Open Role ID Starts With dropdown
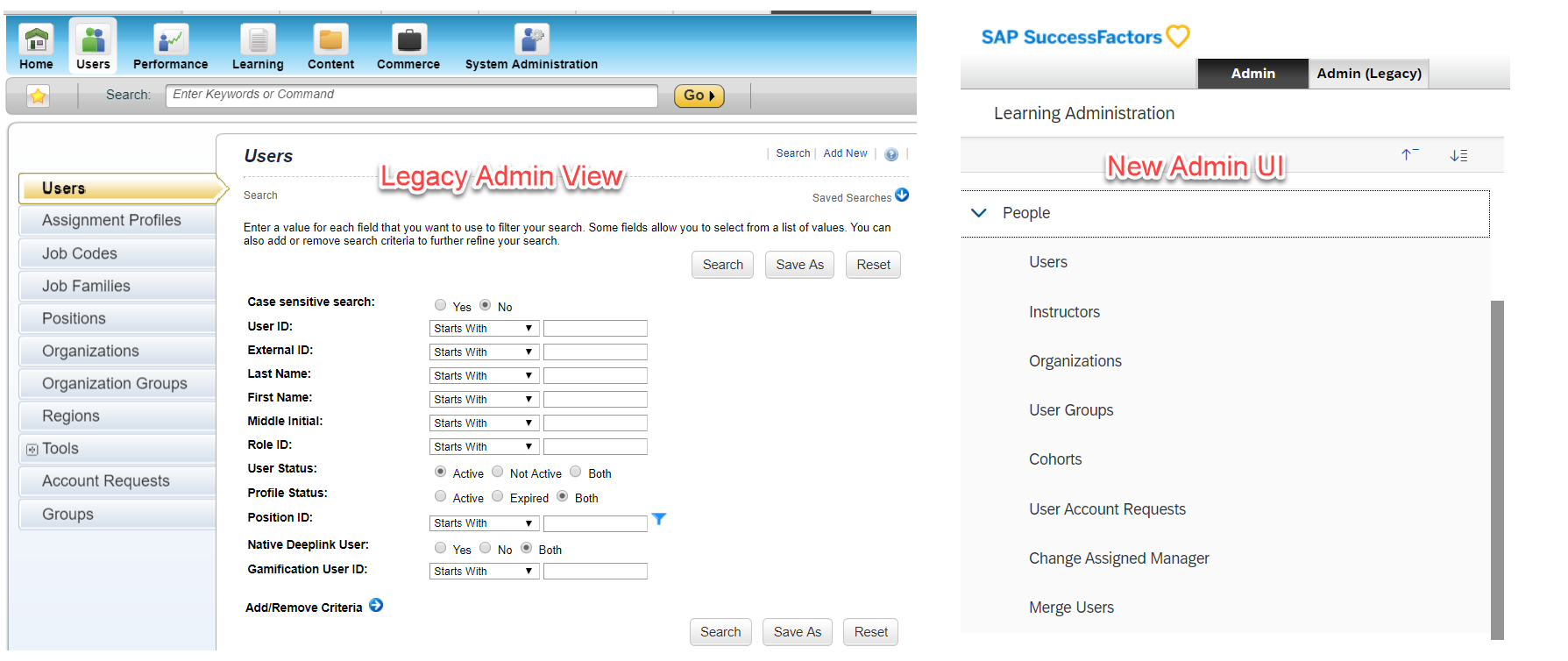 [x=484, y=447]
